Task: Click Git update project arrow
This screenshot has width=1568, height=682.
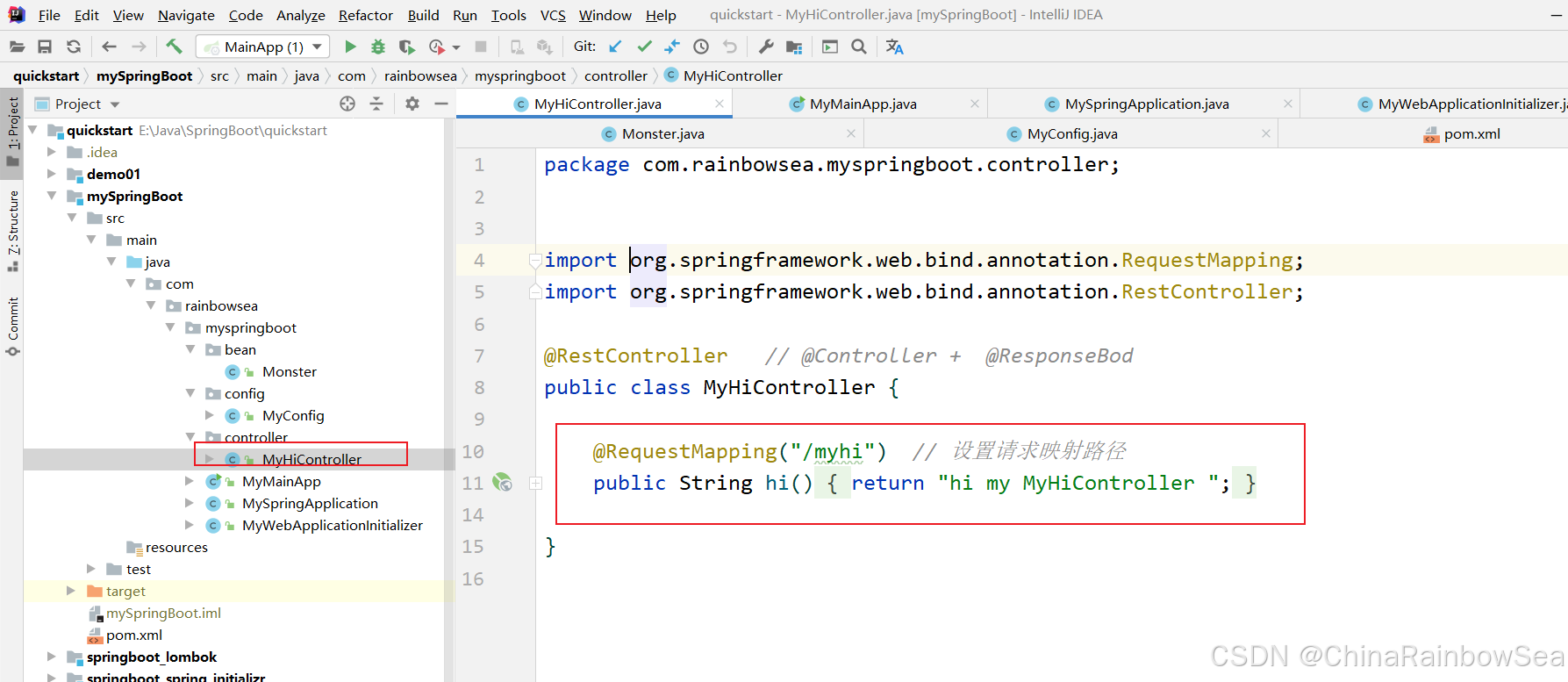Action: pos(616,47)
